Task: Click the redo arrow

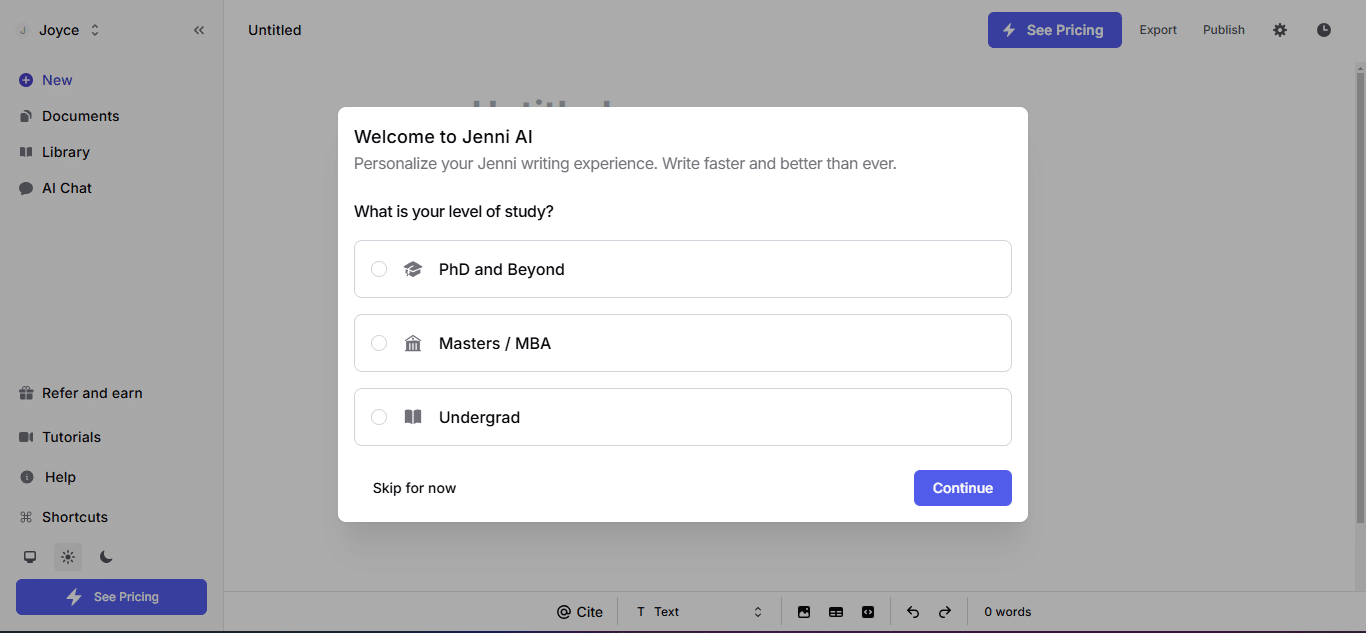Action: click(945, 612)
